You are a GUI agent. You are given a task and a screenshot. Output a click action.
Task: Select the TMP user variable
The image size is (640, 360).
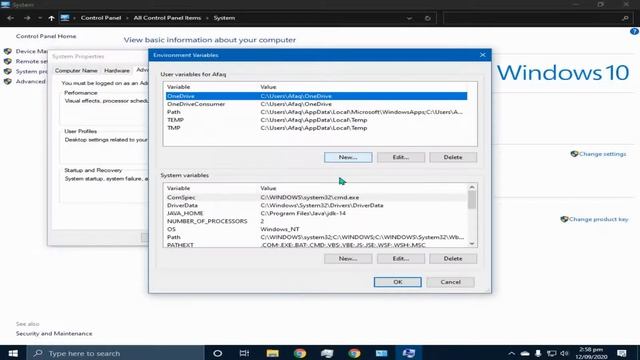(316, 128)
